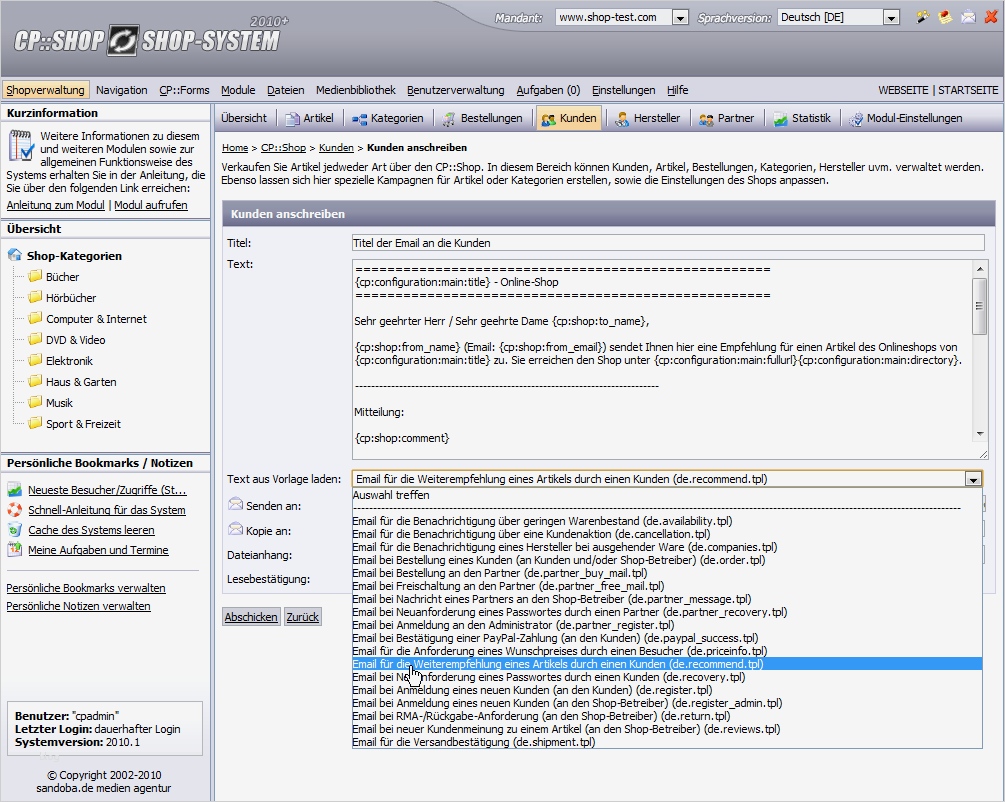Open the Benutzerverwaltung menu
The width and height of the screenshot is (1005, 802).
click(x=456, y=90)
